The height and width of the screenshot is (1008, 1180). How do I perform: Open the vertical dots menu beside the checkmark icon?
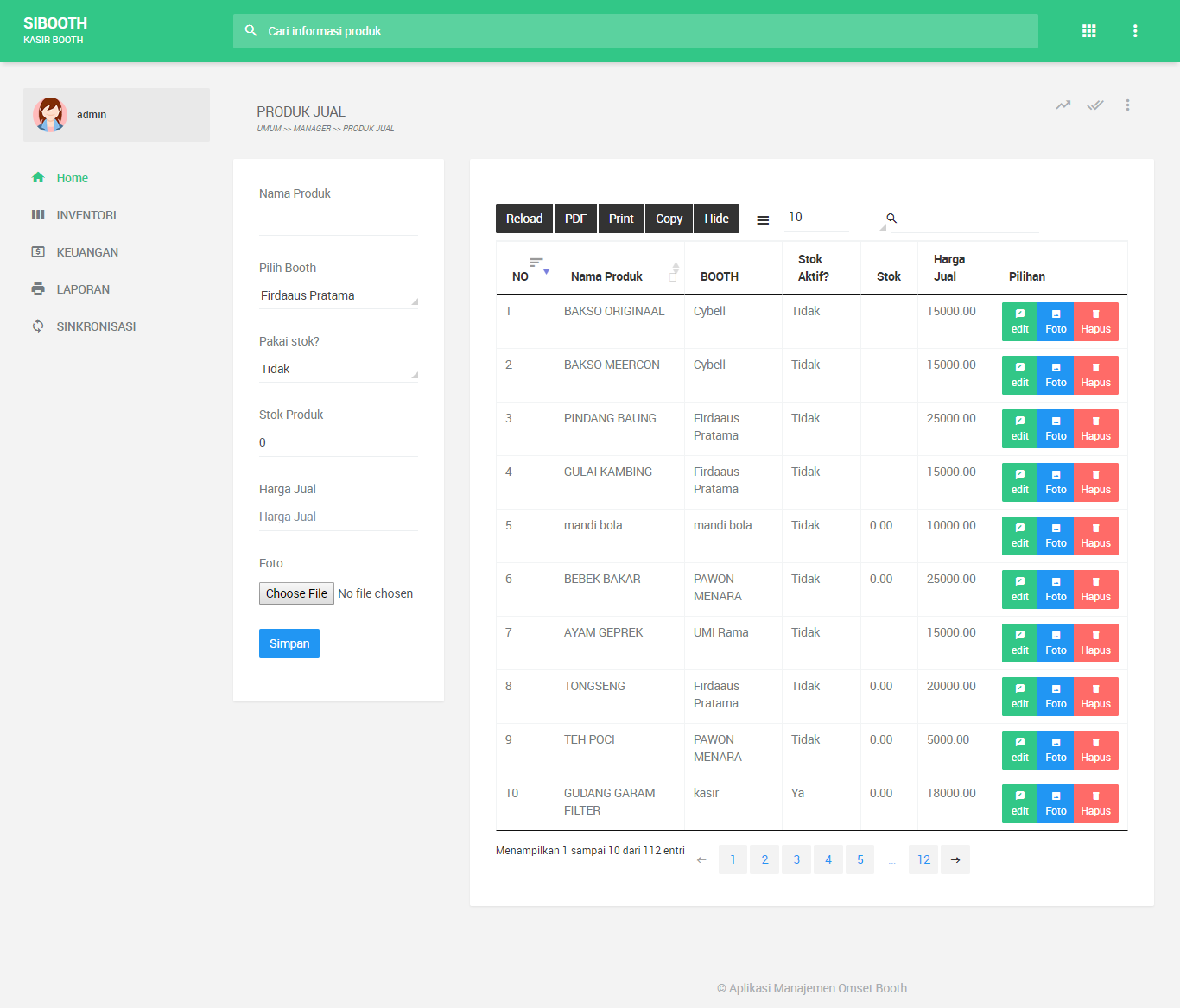pyautogui.click(x=1127, y=105)
